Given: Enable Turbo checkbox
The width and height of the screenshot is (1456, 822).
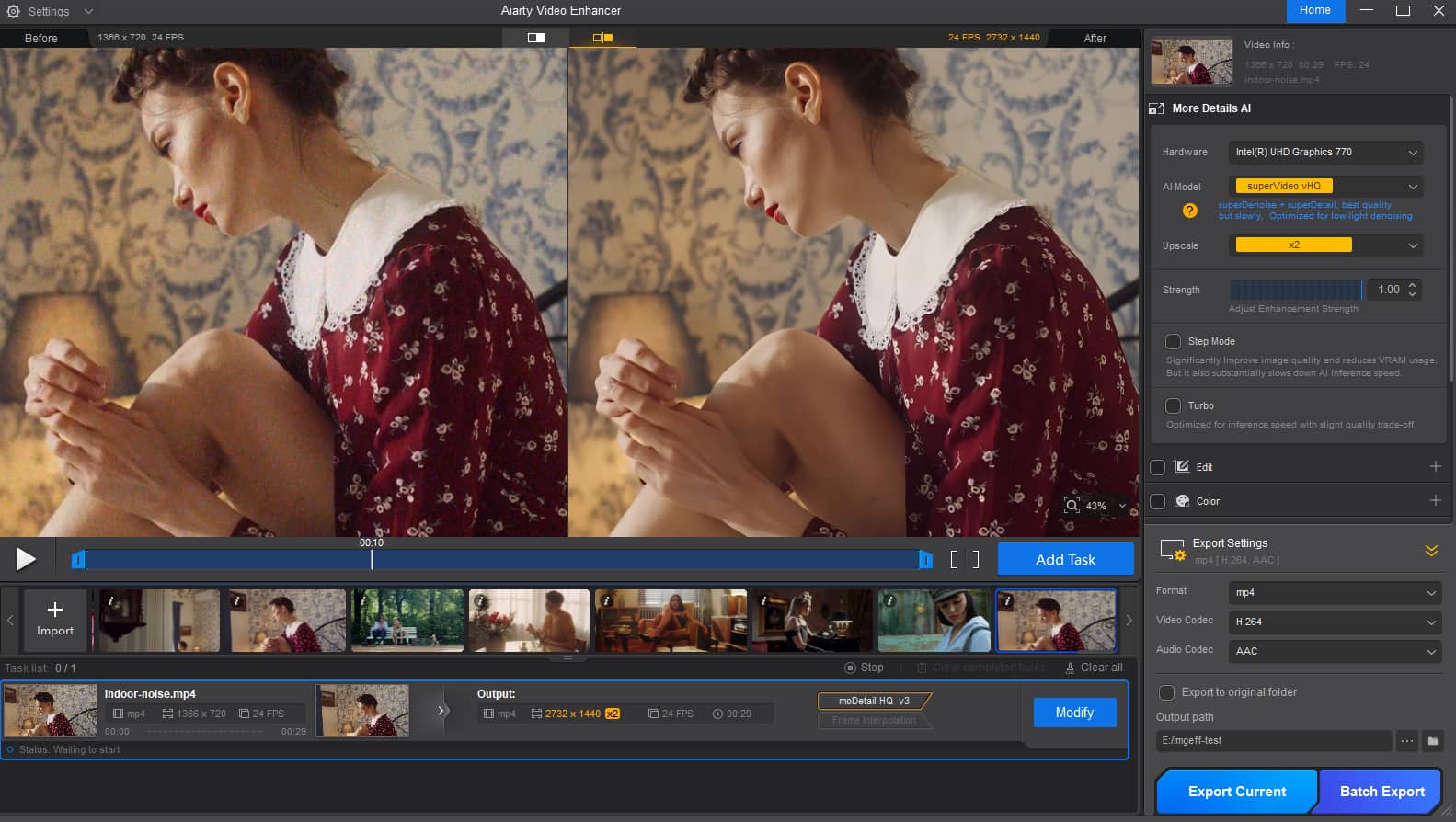Looking at the screenshot, I should pyautogui.click(x=1174, y=405).
